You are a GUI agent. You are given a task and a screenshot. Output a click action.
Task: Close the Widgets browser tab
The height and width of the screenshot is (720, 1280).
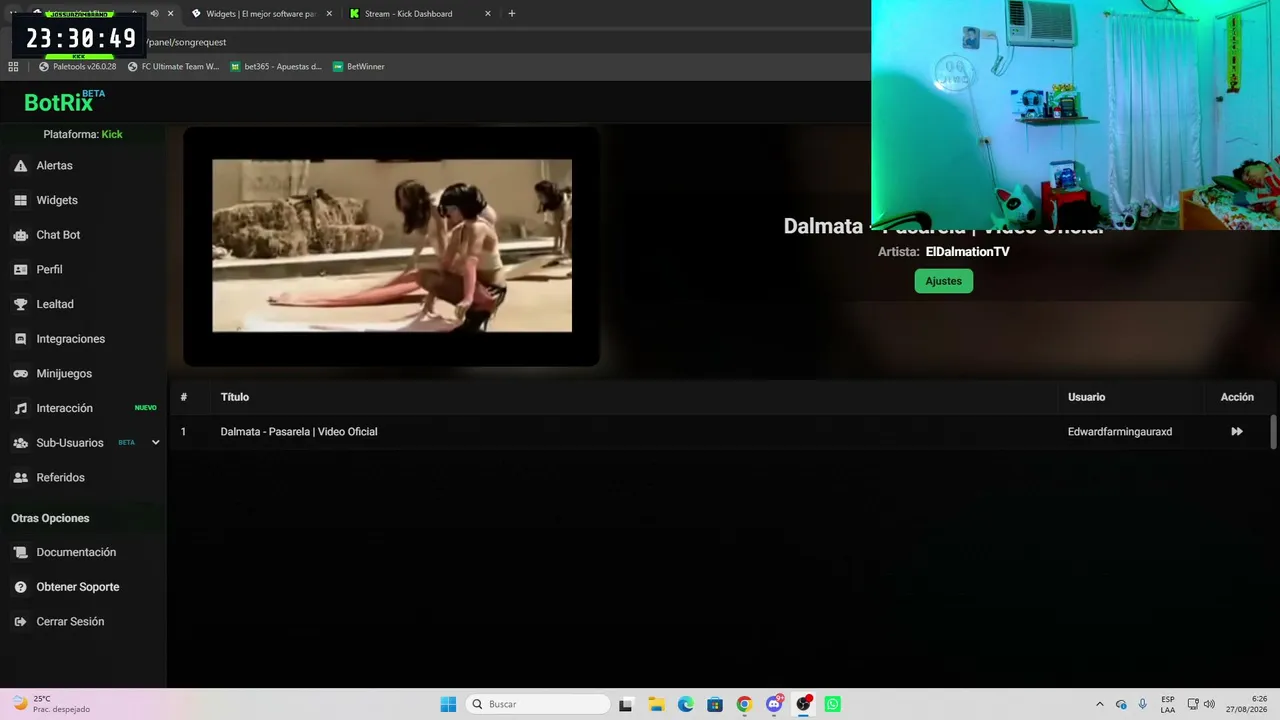(x=329, y=14)
